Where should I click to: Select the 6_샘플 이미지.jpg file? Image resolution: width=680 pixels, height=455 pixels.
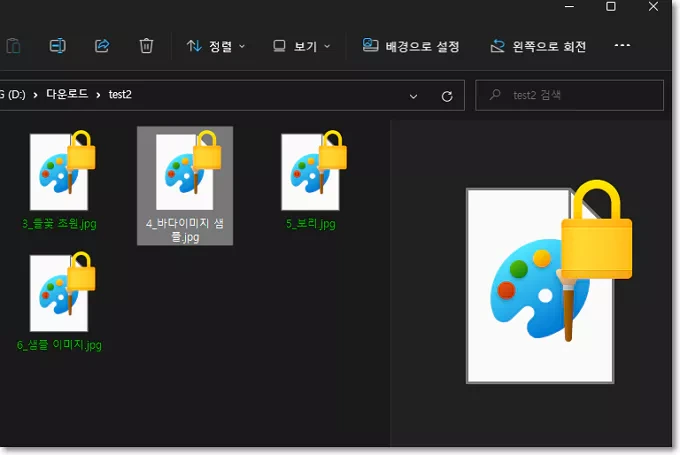click(59, 302)
